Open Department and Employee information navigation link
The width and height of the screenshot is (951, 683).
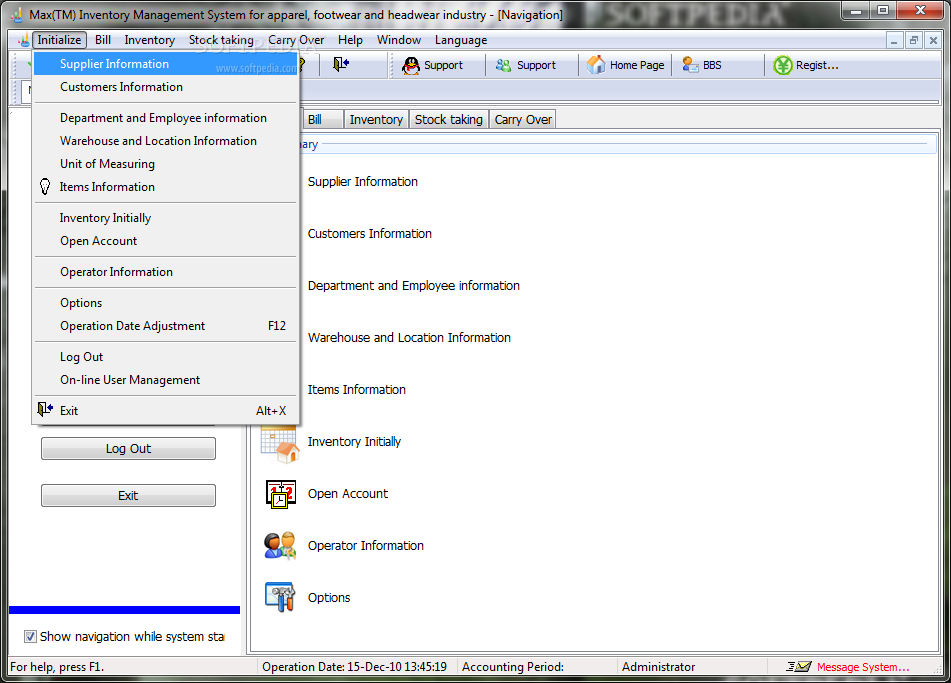click(414, 286)
